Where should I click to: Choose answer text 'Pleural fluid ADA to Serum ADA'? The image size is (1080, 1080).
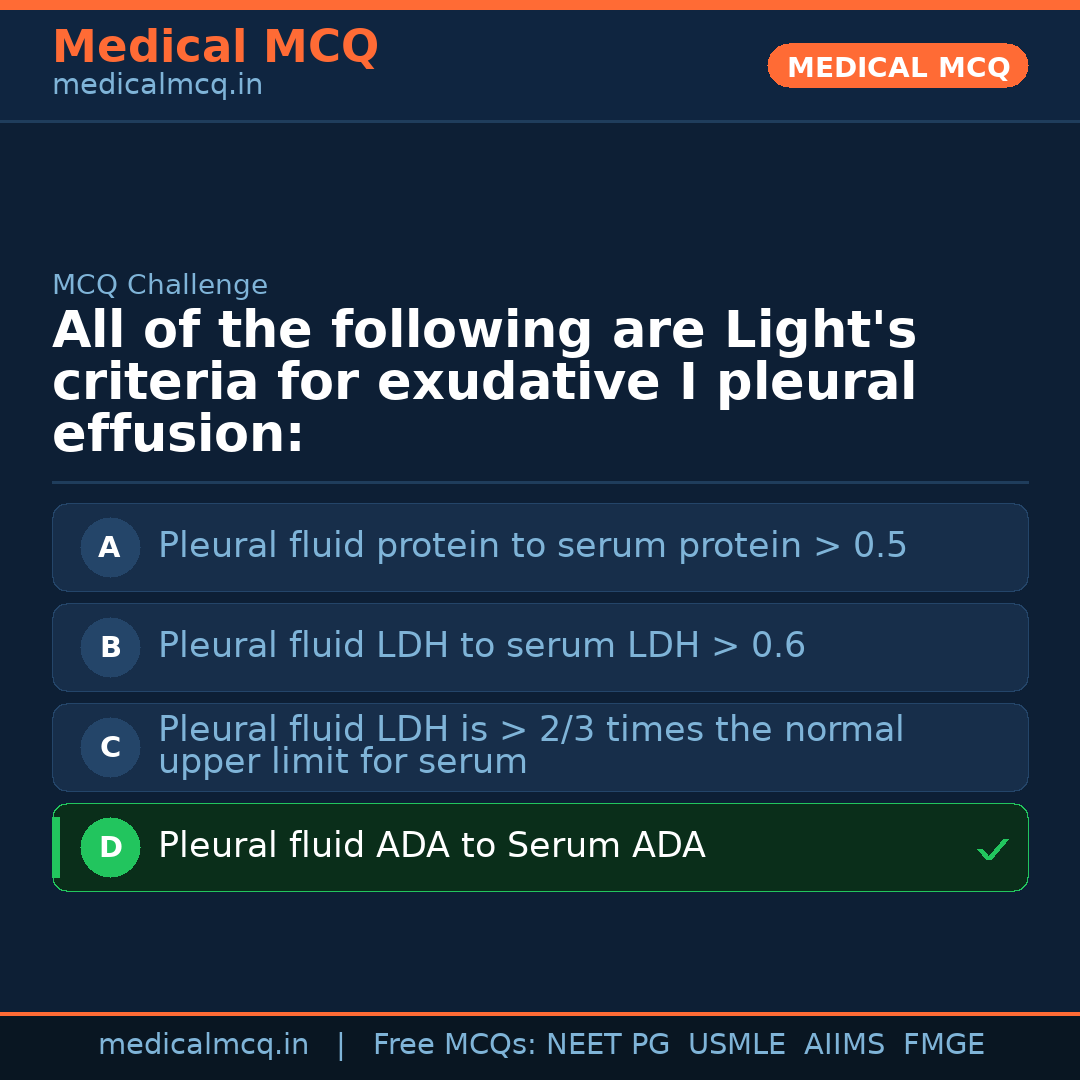(x=431, y=846)
